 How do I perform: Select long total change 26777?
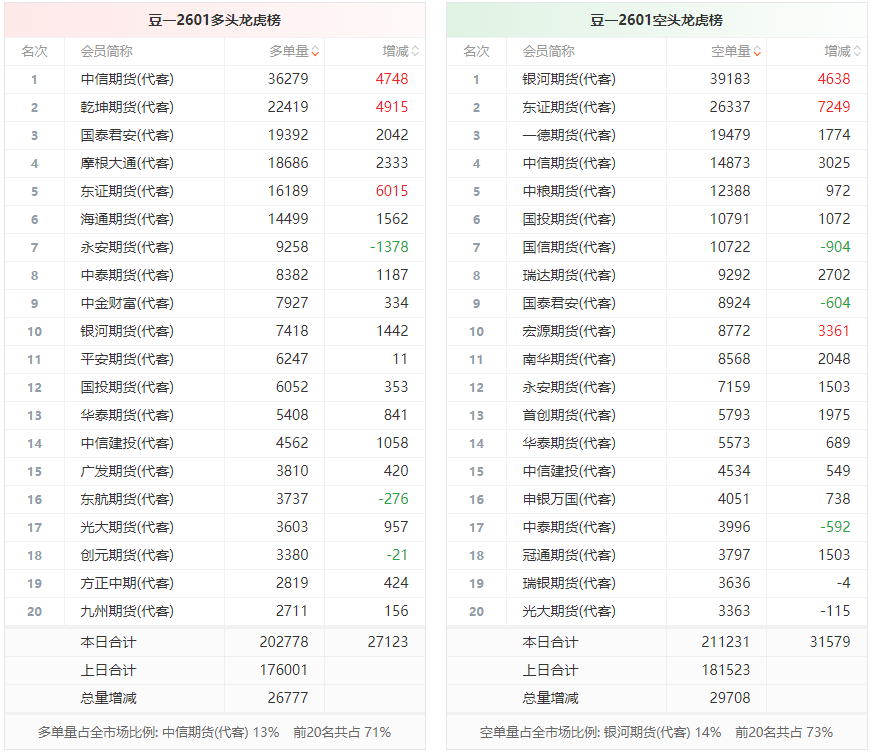coord(288,698)
